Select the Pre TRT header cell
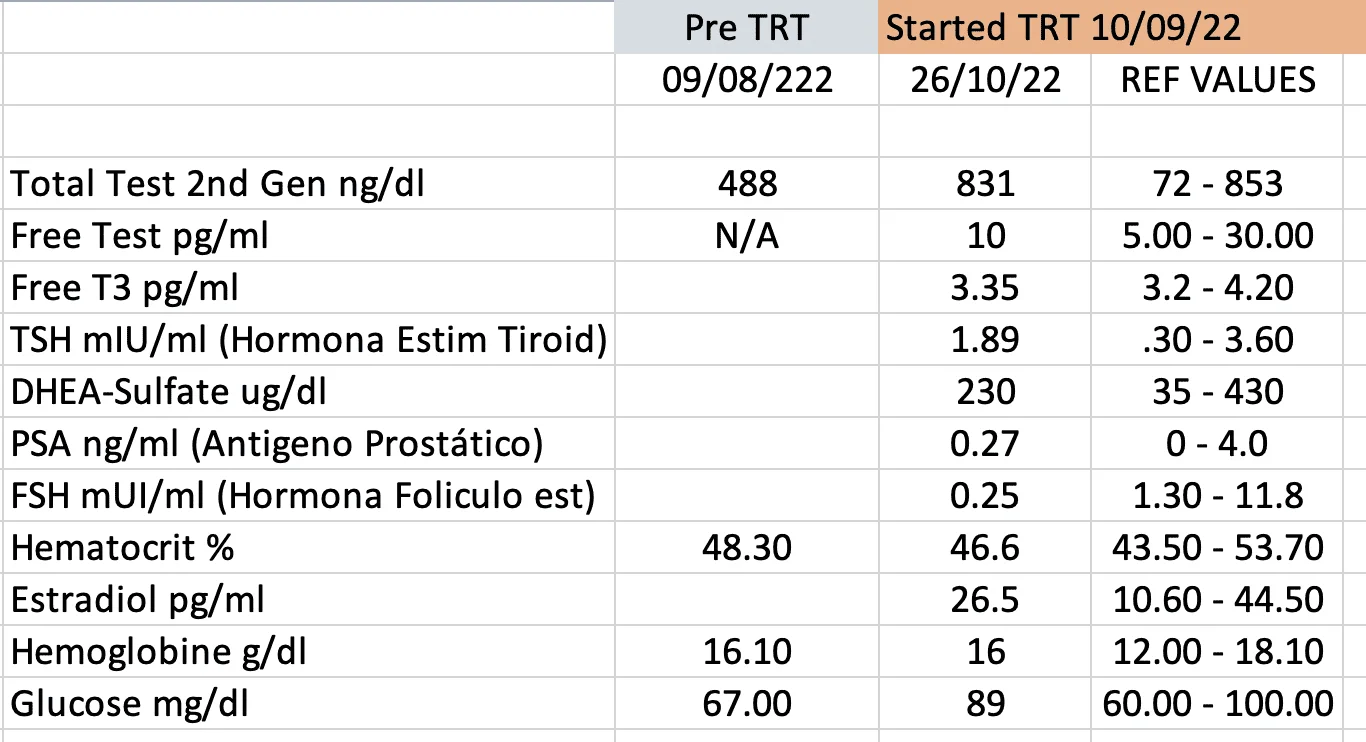The width and height of the screenshot is (1366, 742). point(746,27)
